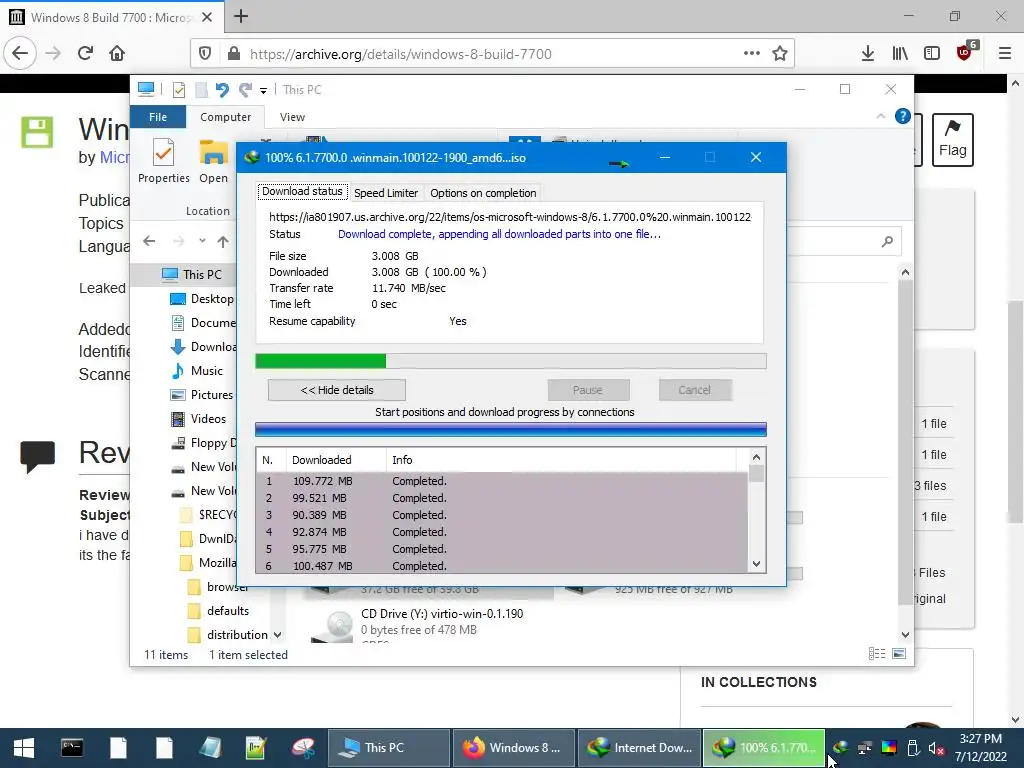Close the Windows 8 Build 7700 tab
The image size is (1024, 768).
pos(207,17)
